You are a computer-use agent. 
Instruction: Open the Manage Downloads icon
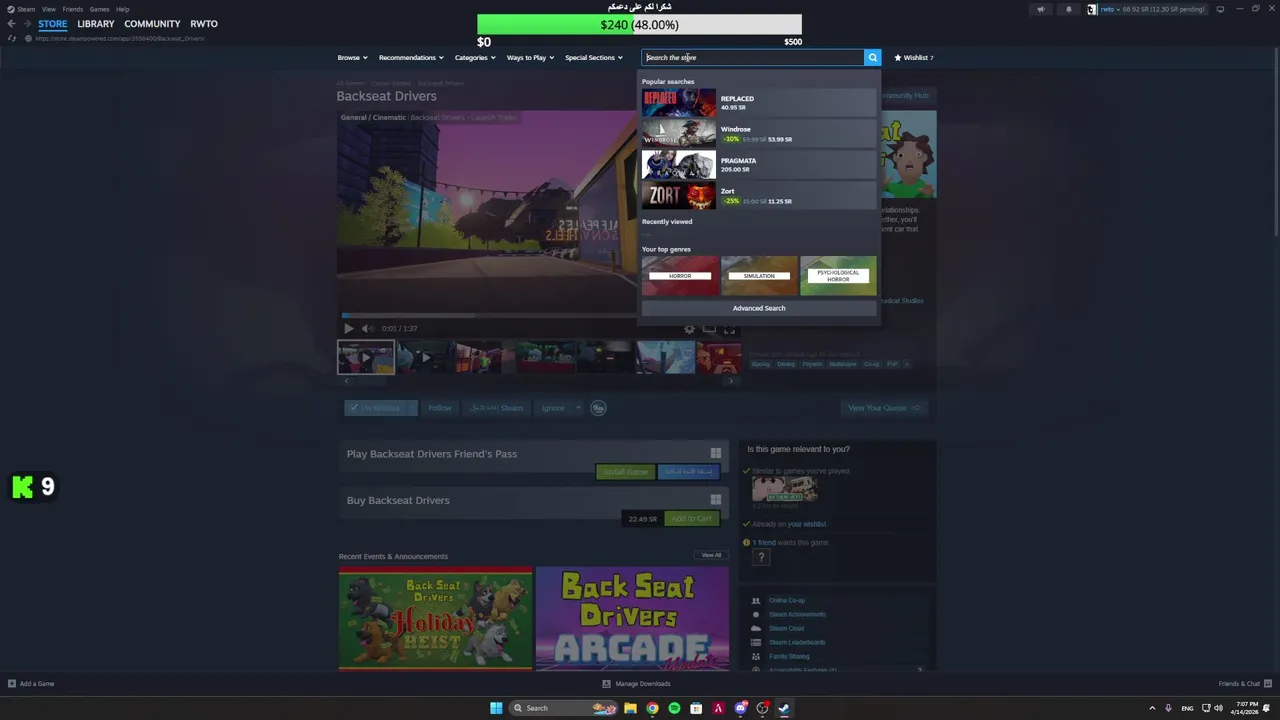[606, 684]
